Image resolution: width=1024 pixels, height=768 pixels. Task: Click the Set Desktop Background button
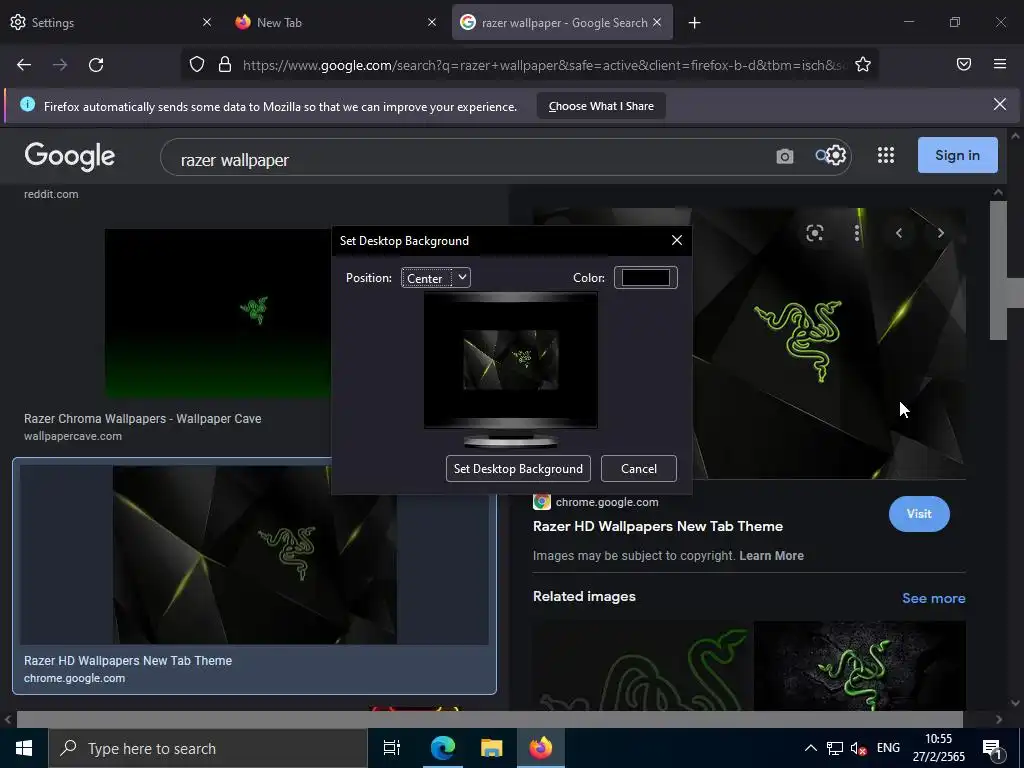click(518, 469)
